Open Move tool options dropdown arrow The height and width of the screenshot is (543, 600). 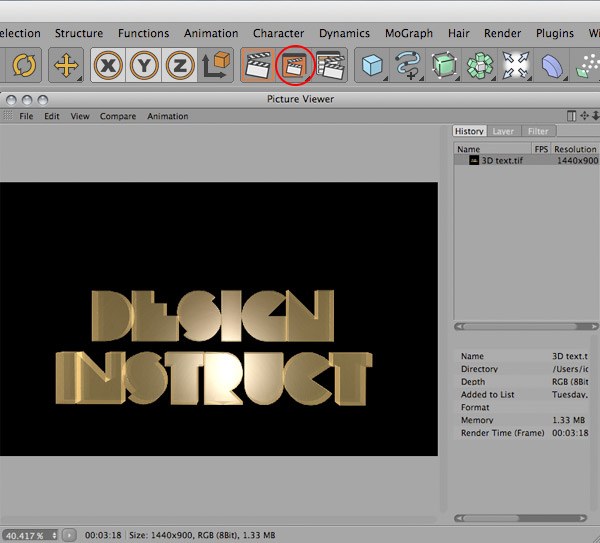coord(80,79)
